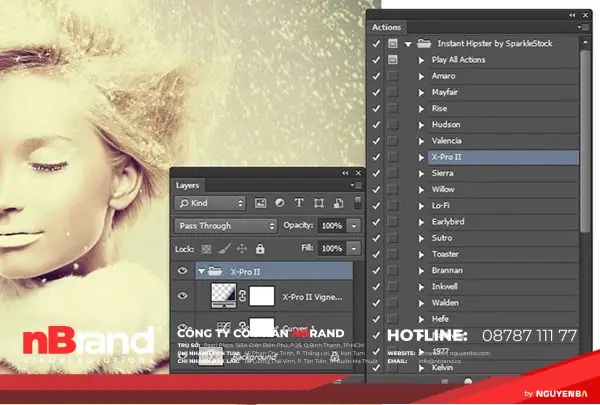600x405 pixels.
Task: Select the Lo-Fi action
Action: click(503, 206)
